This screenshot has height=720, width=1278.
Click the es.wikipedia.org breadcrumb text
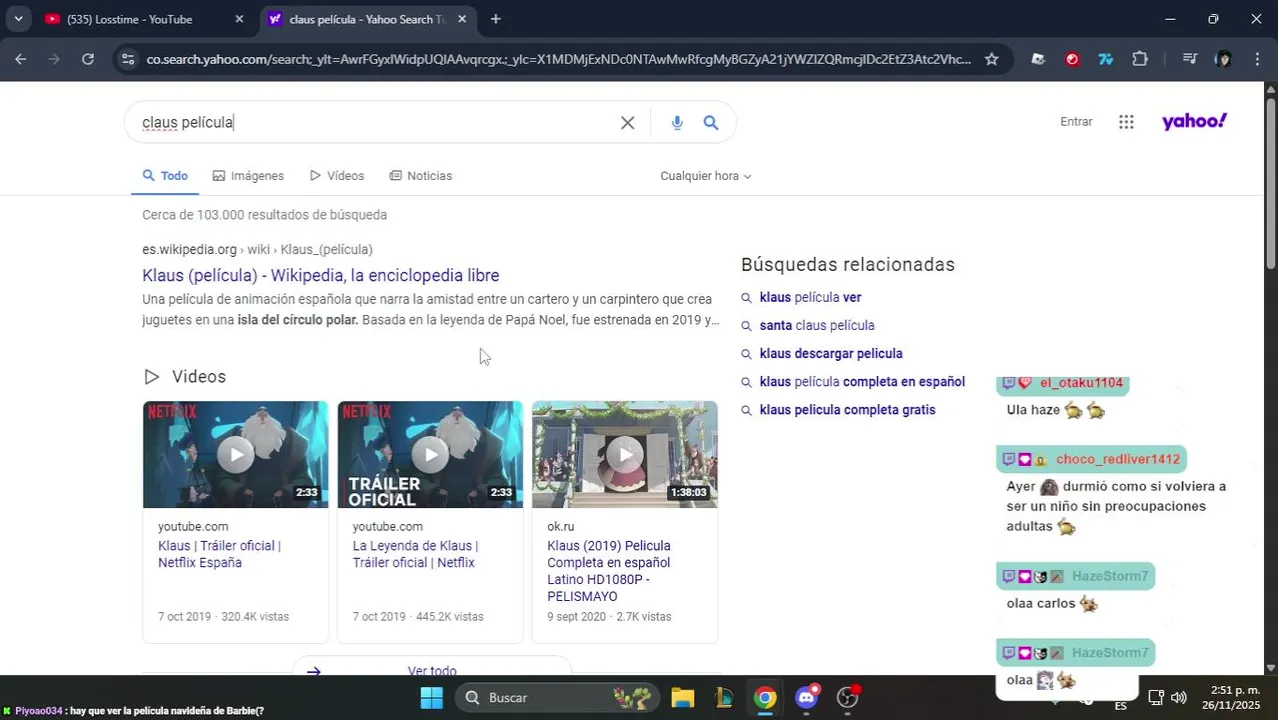tap(189, 250)
